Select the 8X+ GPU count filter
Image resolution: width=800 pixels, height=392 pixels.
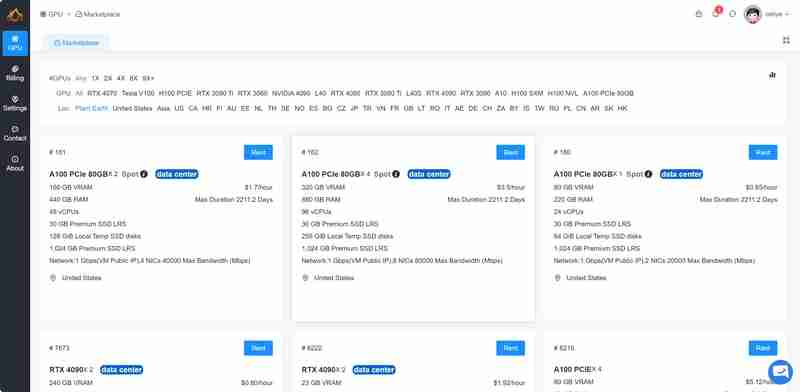click(148, 78)
